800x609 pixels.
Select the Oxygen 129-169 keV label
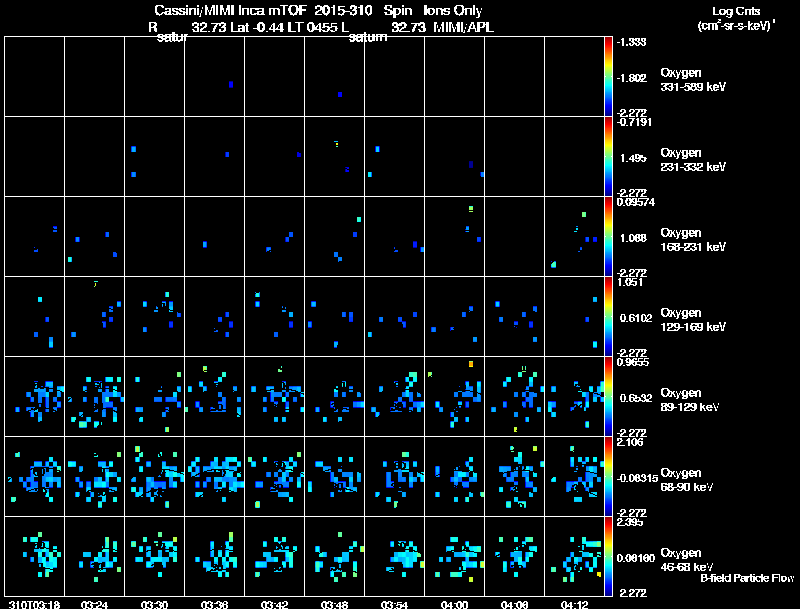pos(693,320)
